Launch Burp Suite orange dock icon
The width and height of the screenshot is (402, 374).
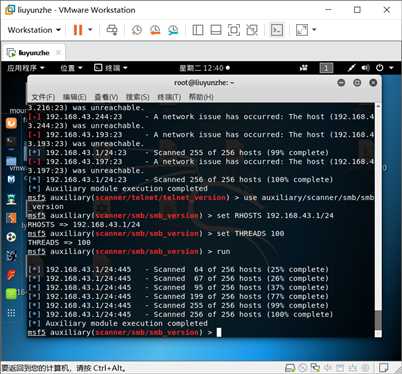point(11,218)
